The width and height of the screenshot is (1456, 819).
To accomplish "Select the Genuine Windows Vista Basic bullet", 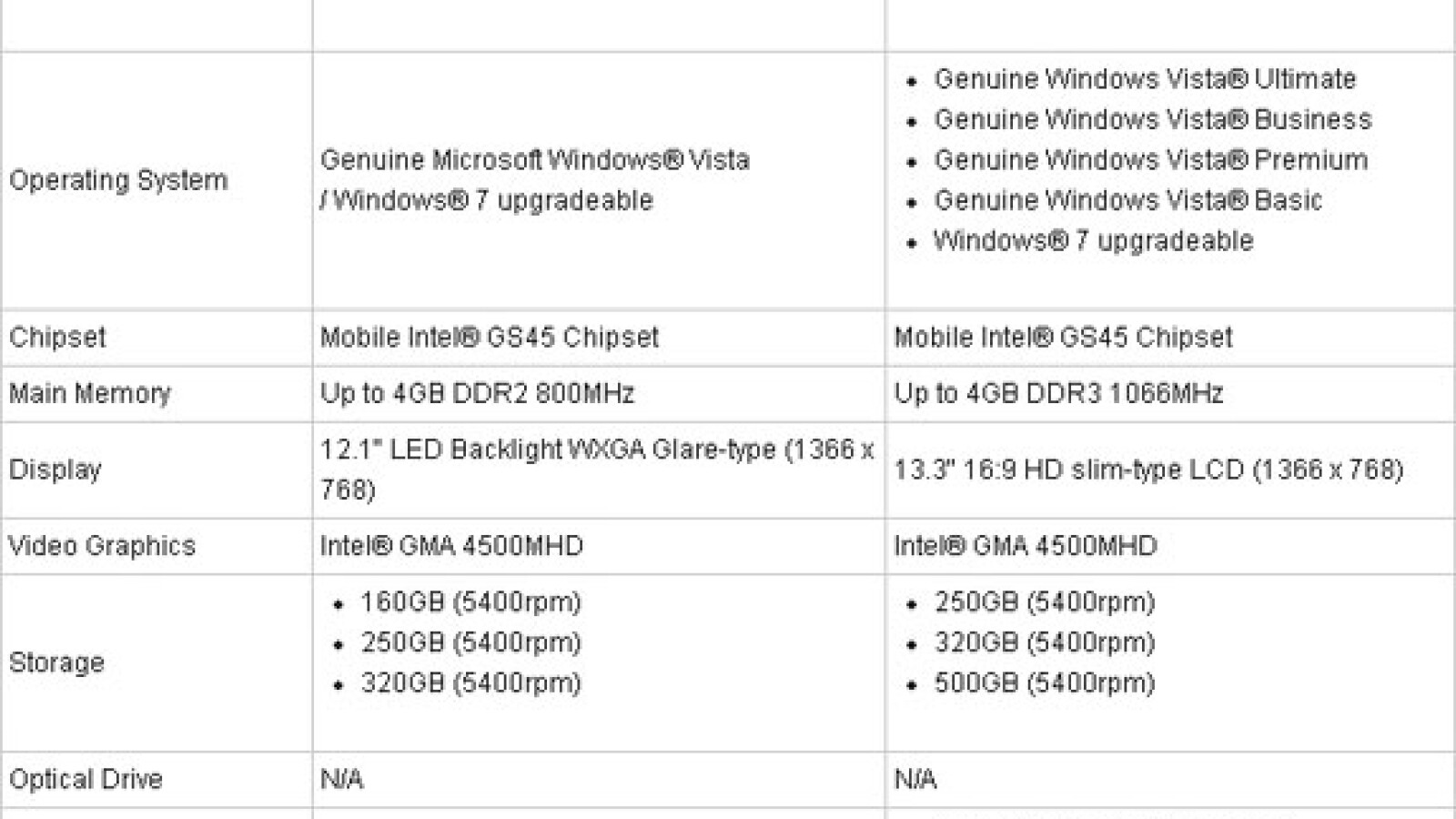I will [x=1127, y=200].
